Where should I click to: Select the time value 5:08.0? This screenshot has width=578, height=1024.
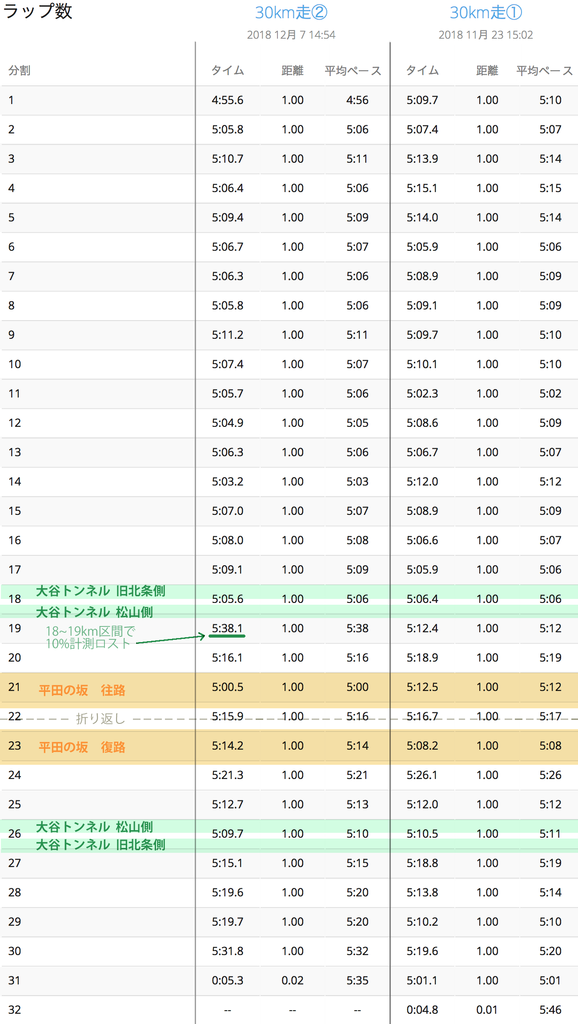point(228,541)
